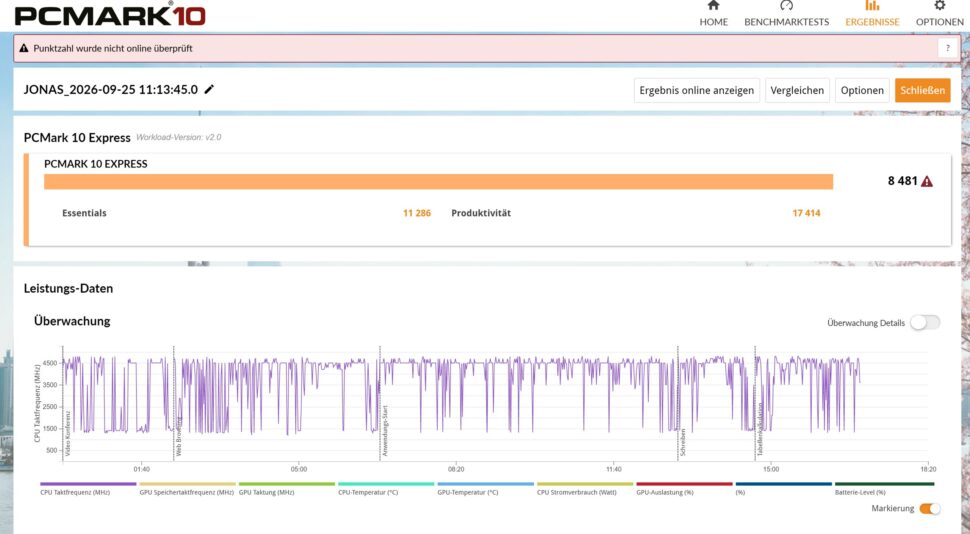Go to OPTIONEN menu label
This screenshot has width=970, height=534.
pos(939,22)
